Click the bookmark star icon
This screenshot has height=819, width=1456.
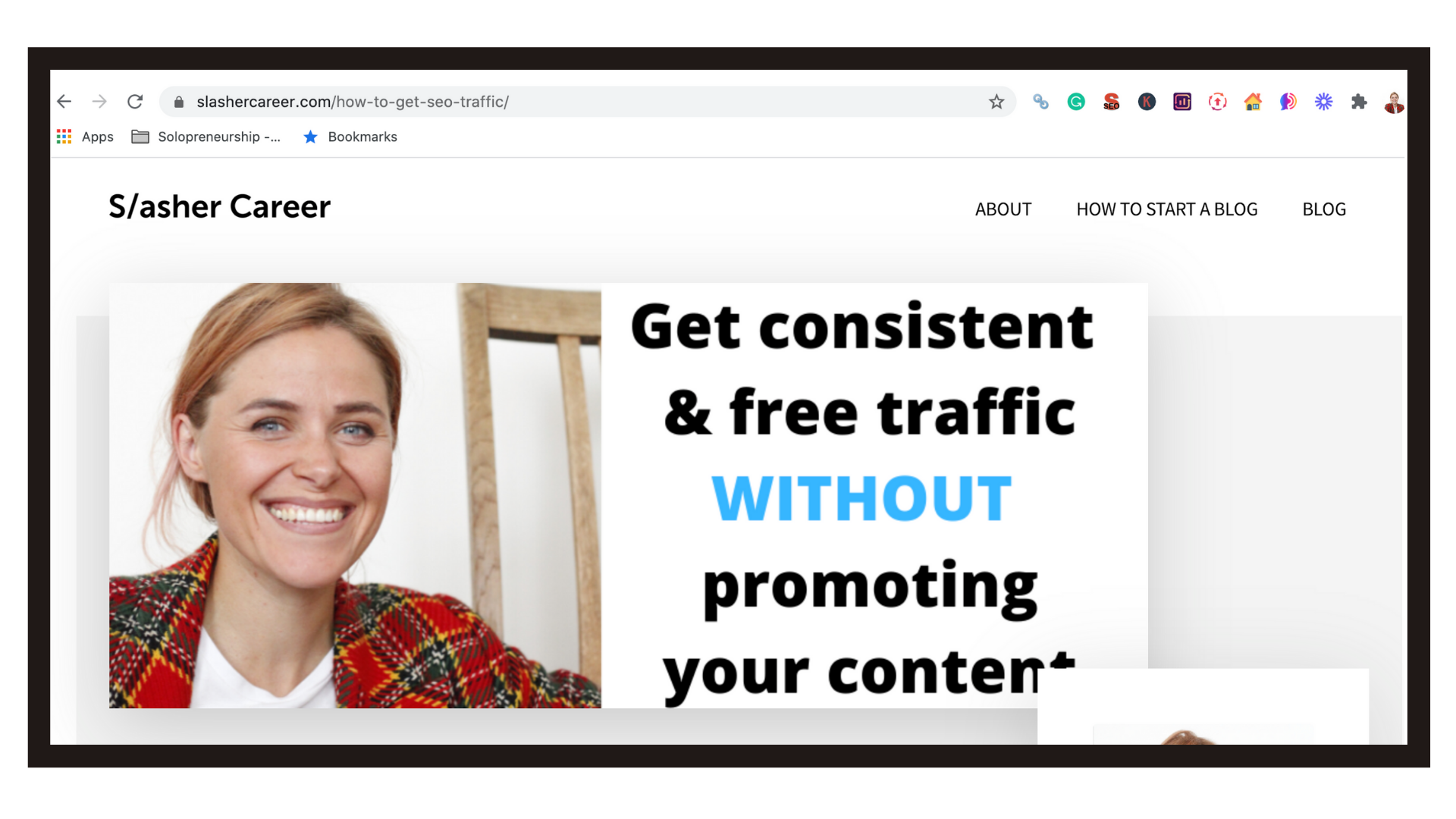point(997,100)
